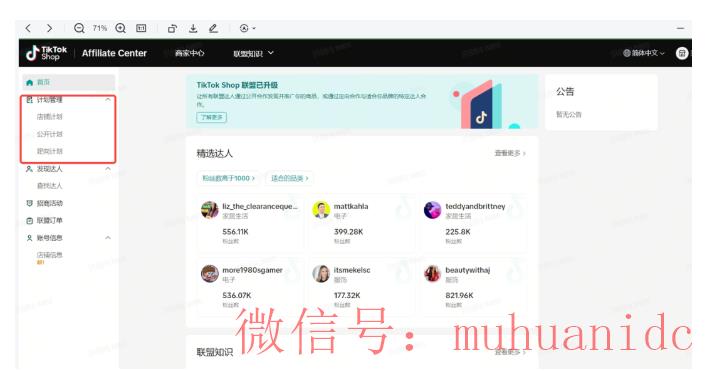
Task: Collapse the 发现达人 section chevron
Action: click(108, 169)
